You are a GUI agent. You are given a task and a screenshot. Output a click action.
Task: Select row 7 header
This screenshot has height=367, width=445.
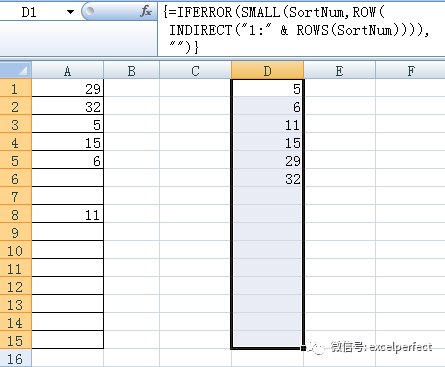pos(15,196)
